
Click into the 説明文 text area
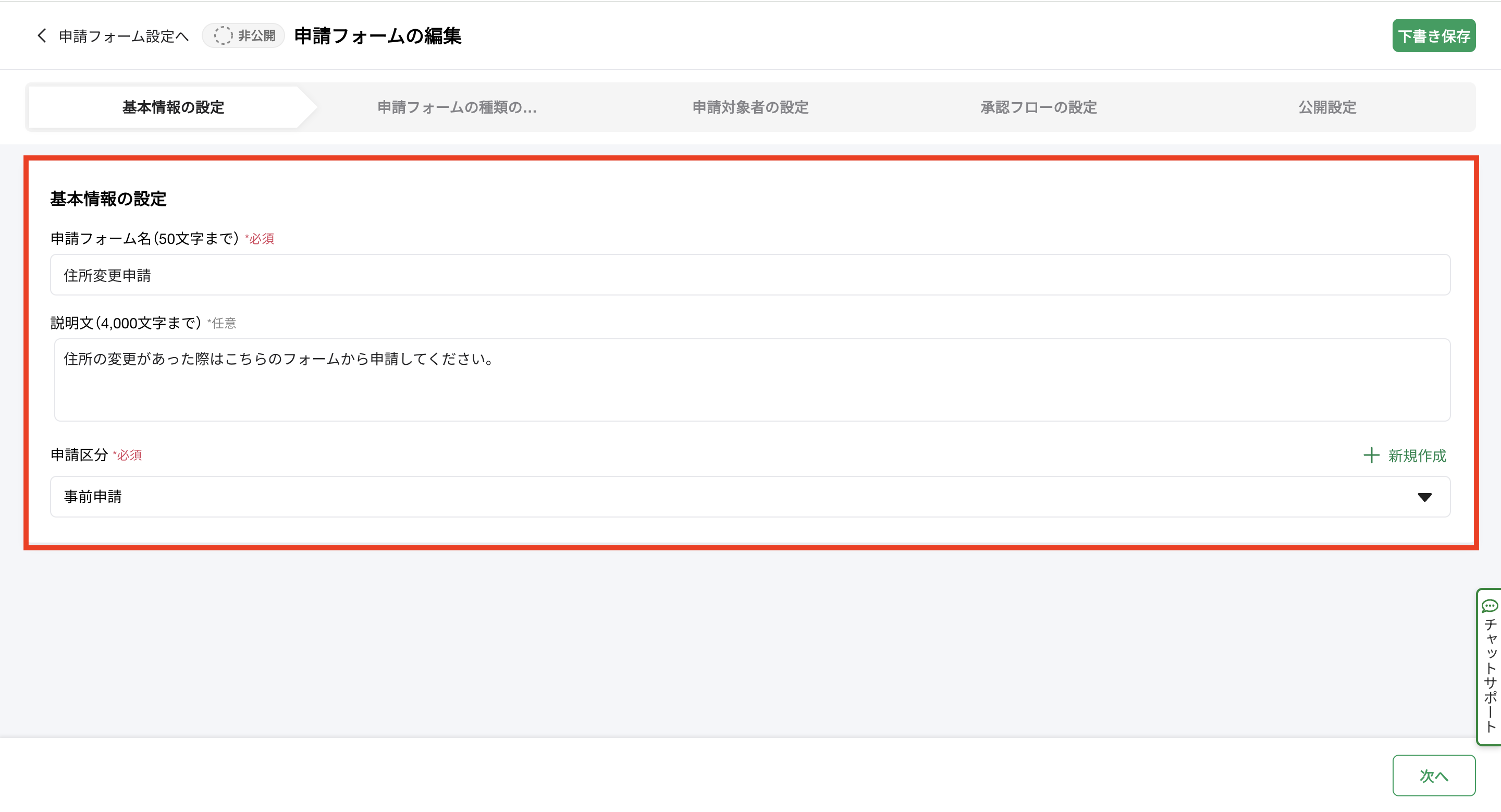pyautogui.click(x=752, y=380)
